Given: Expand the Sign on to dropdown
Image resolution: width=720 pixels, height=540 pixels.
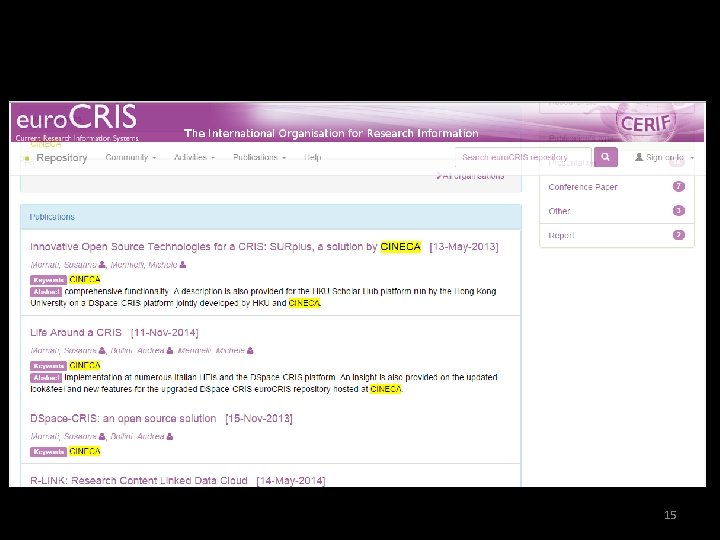Looking at the screenshot, I should point(664,158).
